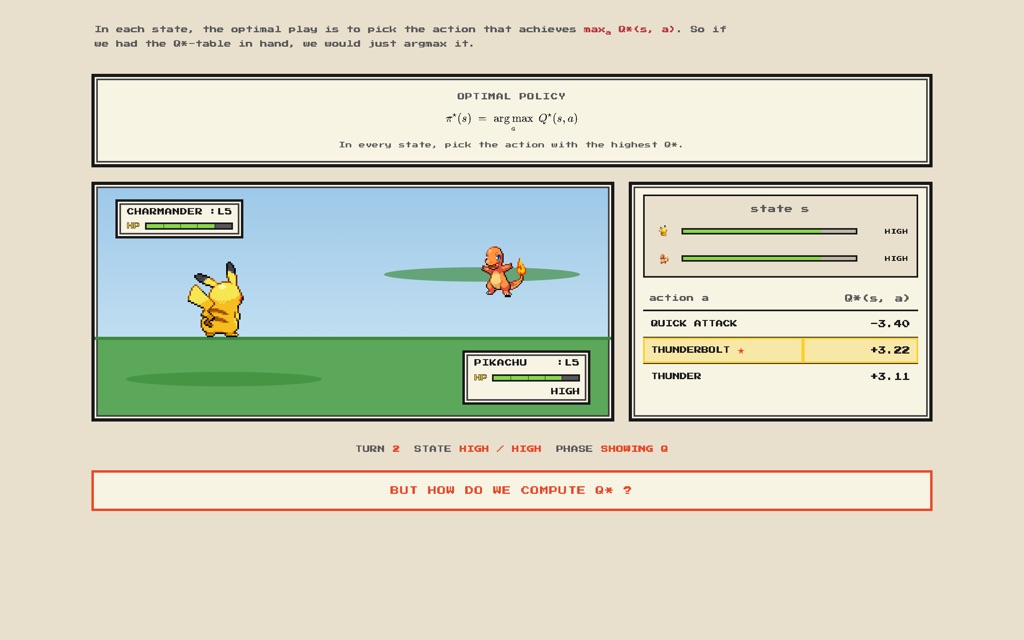Screen dimensions: 1024x640
Task: Click the 'Q*(s, a)' column header
Action: point(876,298)
